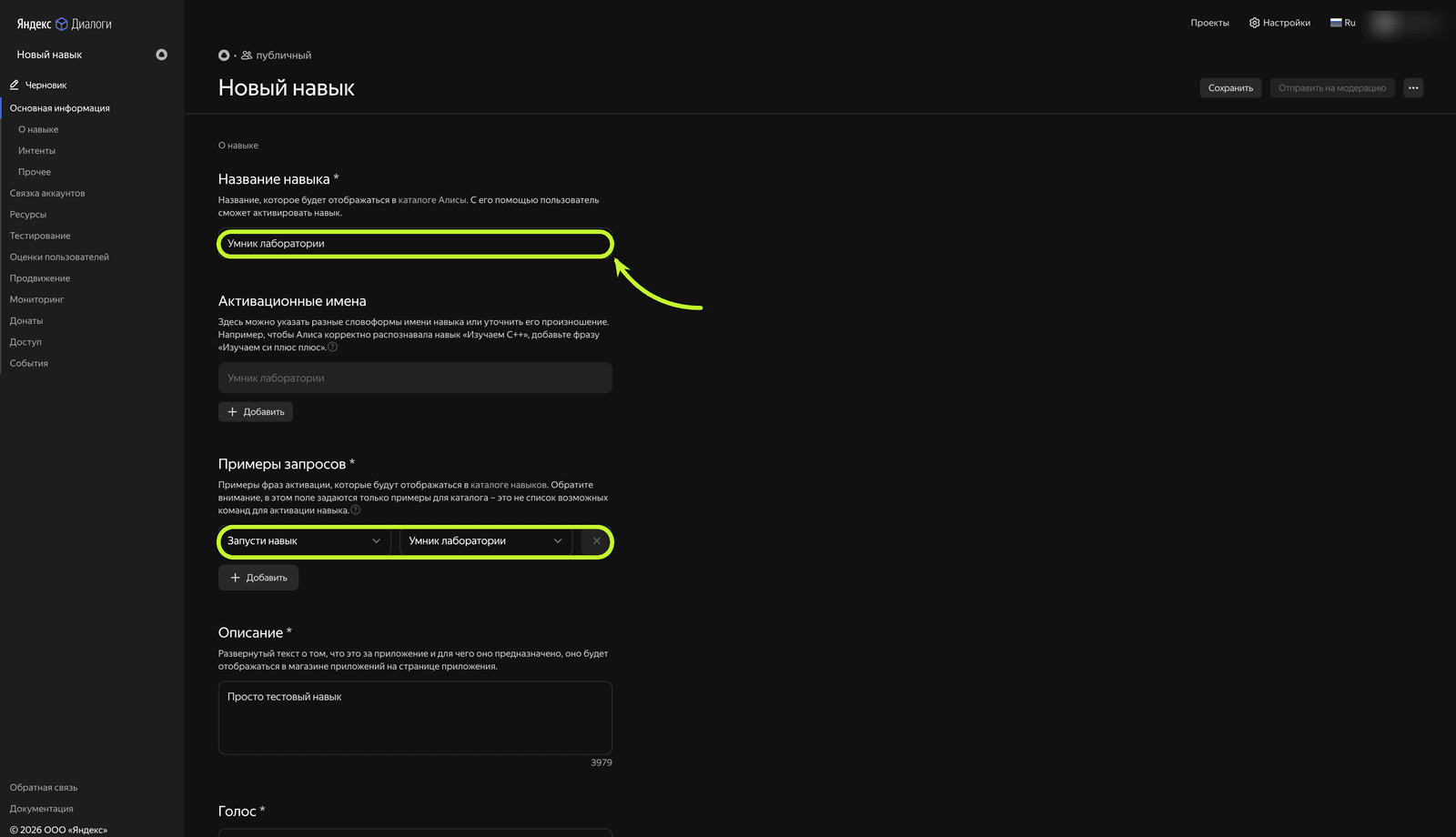Image resolution: width=1456 pixels, height=837 pixels.
Task: Click help icon after «Изучаем си плюс плюс»
Action: [333, 347]
